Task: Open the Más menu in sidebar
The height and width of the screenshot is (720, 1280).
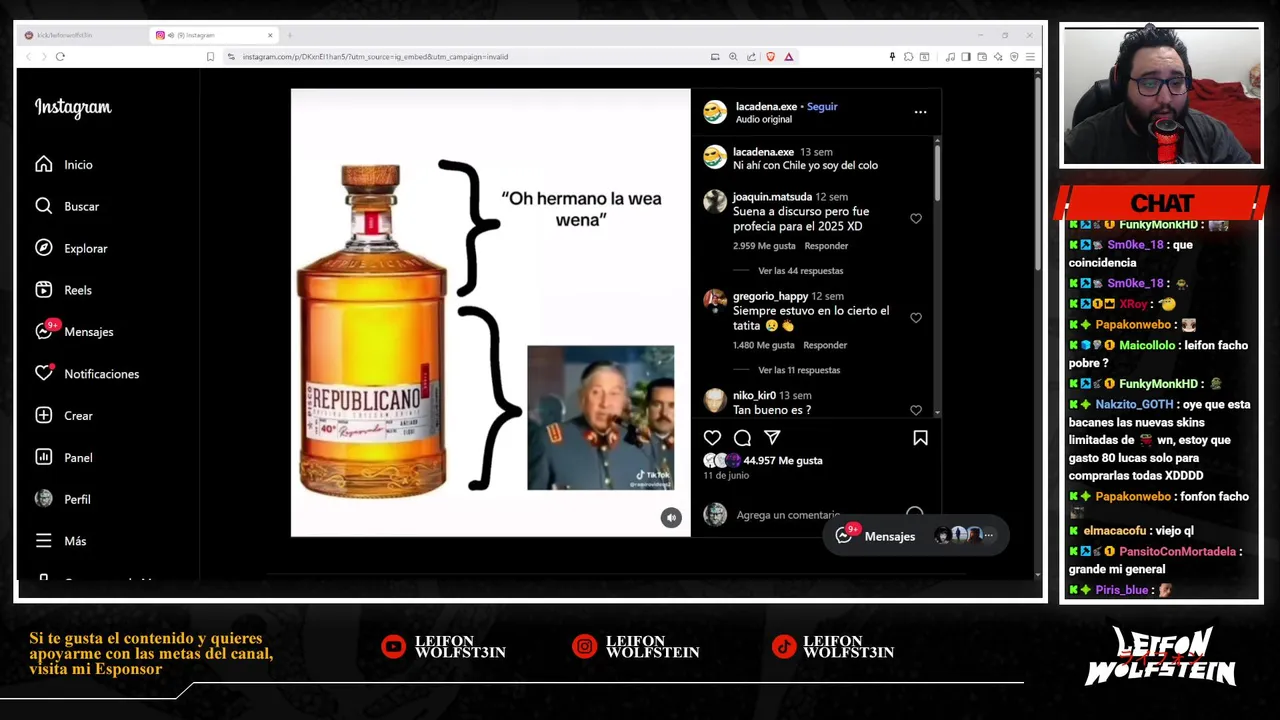Action: pyautogui.click(x=60, y=541)
